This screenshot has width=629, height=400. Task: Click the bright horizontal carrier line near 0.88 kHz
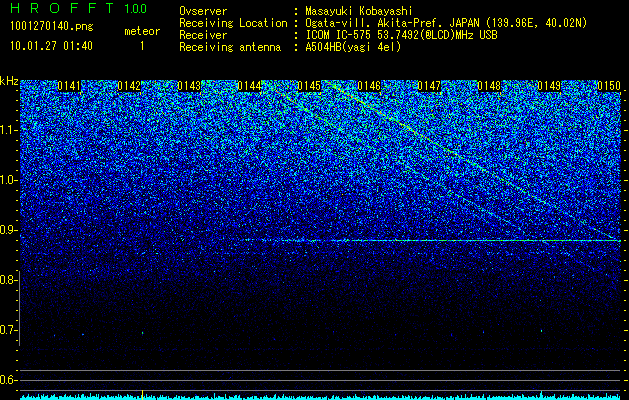pyautogui.click(x=431, y=241)
